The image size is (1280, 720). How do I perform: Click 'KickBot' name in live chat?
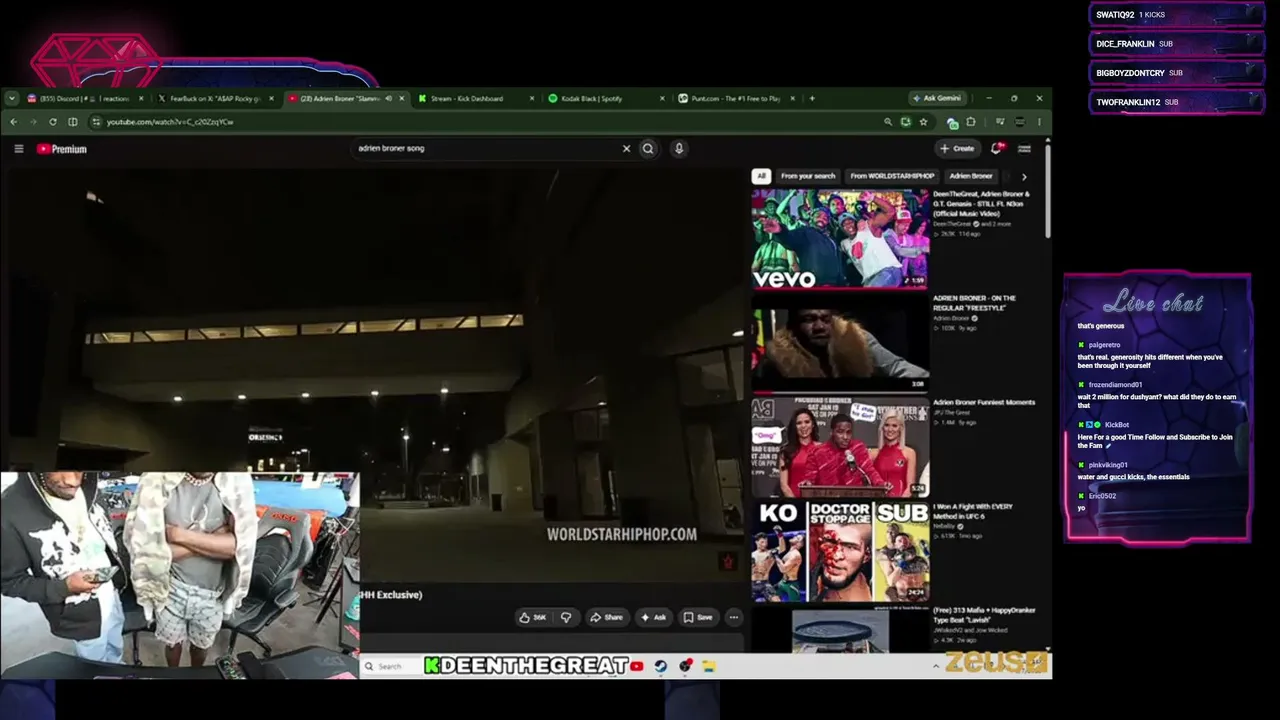pyautogui.click(x=1117, y=425)
